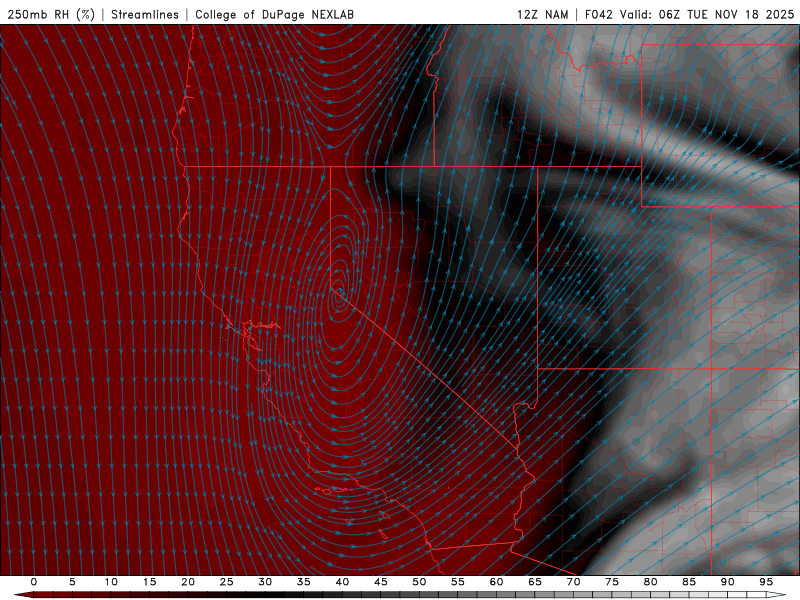Viewport: 800px width, 600px height.
Task: Click the colorbar tick label "40"
Action: (x=342, y=582)
